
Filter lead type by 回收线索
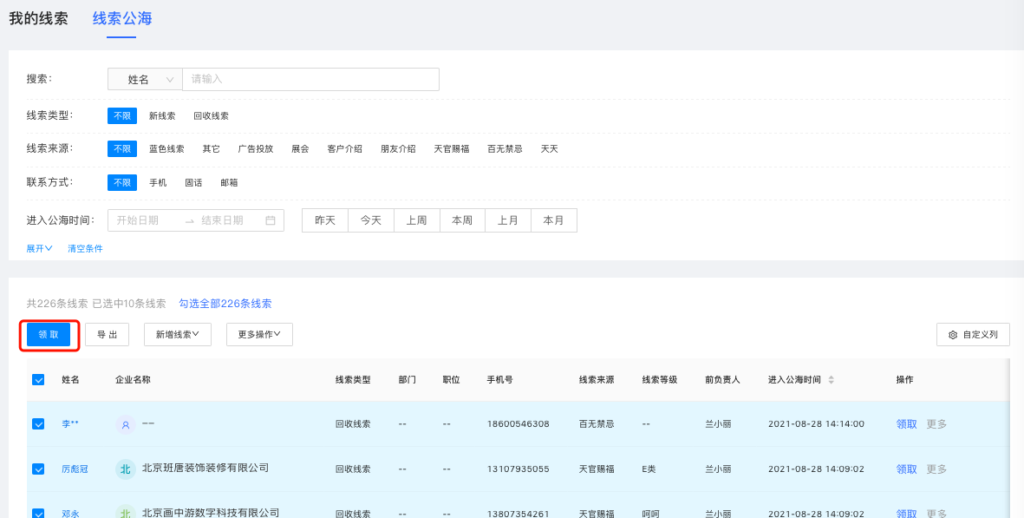(x=211, y=116)
